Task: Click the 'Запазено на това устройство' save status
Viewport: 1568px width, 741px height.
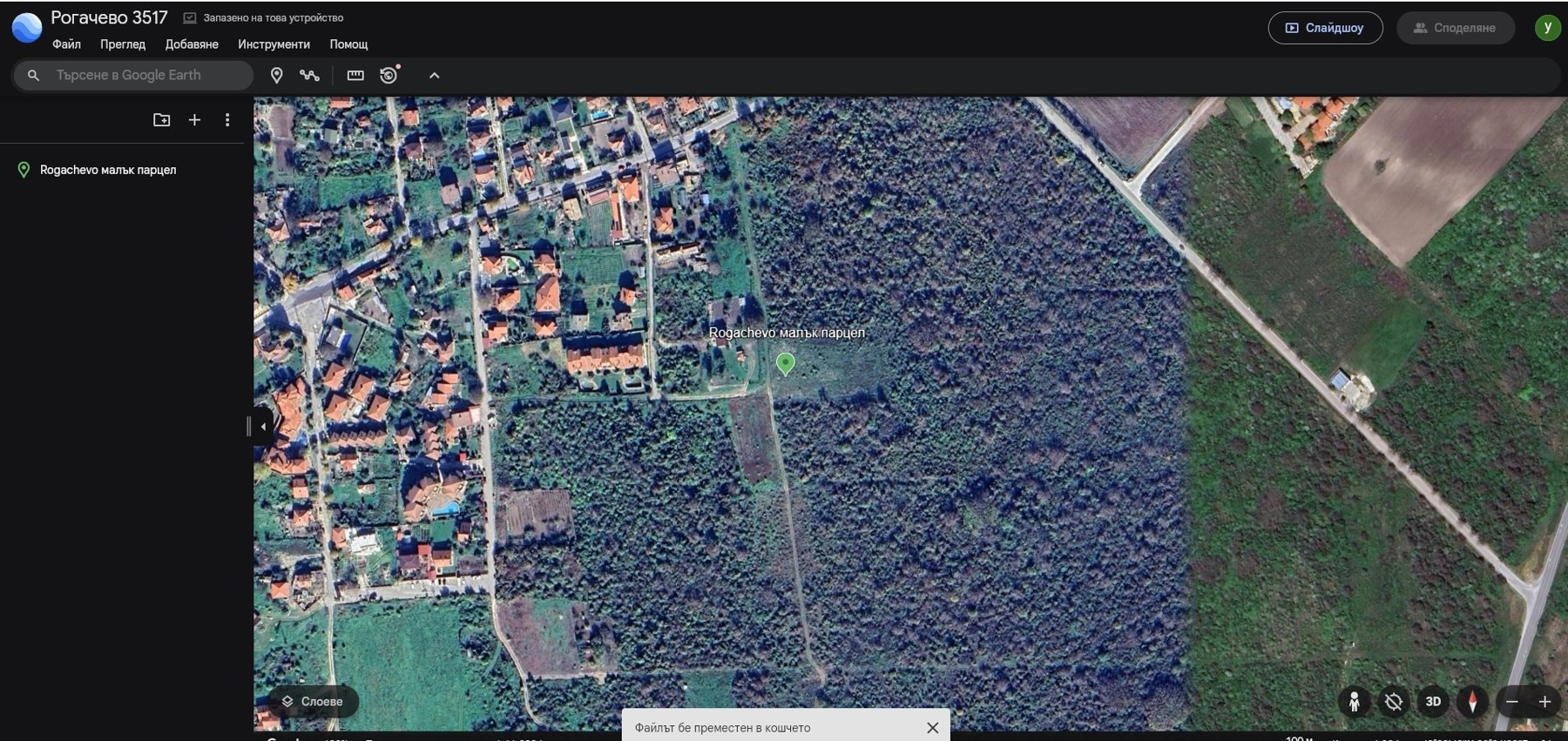Action: coord(264,17)
